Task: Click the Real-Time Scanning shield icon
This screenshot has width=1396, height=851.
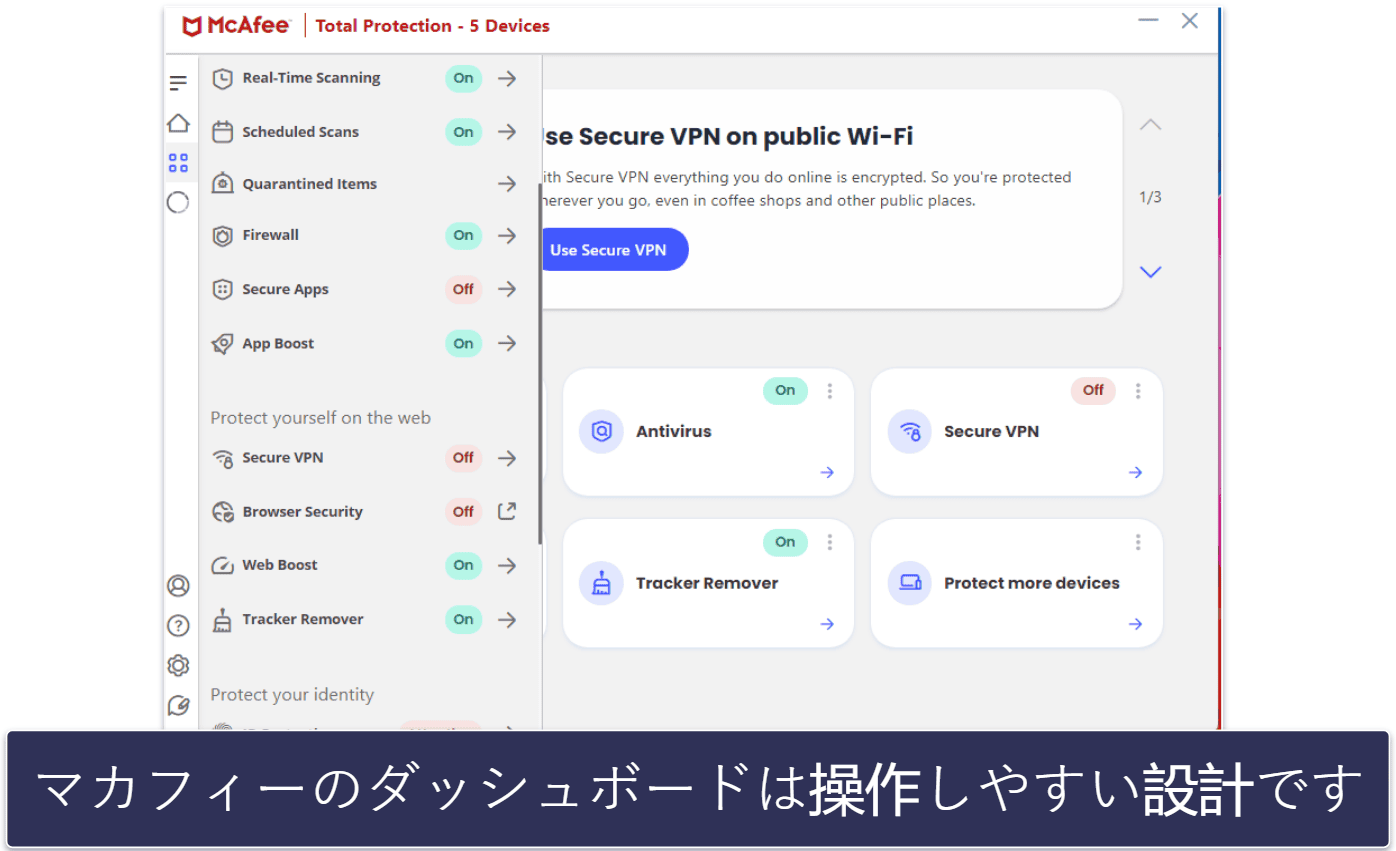Action: (223, 78)
